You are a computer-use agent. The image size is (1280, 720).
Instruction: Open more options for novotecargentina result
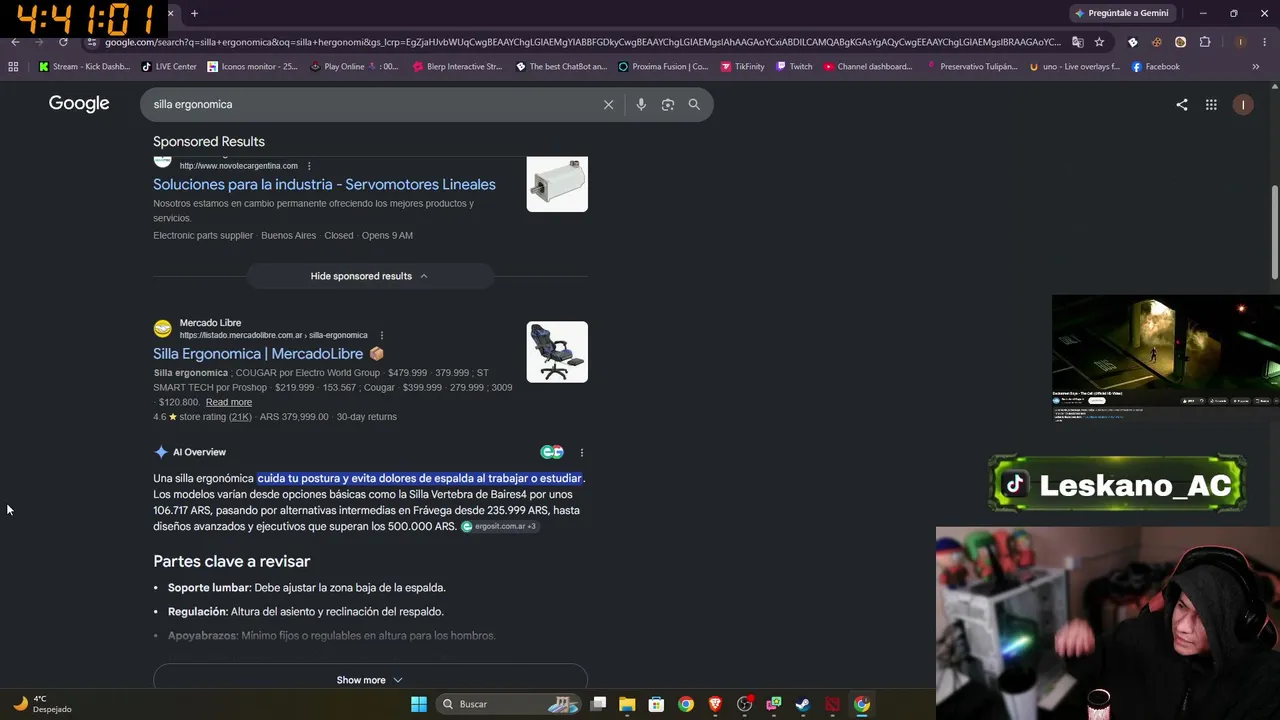309,166
